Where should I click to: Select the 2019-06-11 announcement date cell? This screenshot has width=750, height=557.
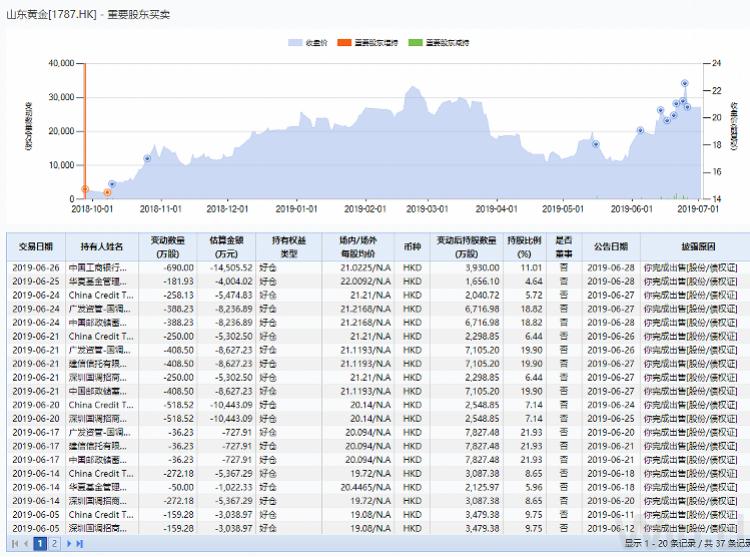pyautogui.click(x=611, y=515)
